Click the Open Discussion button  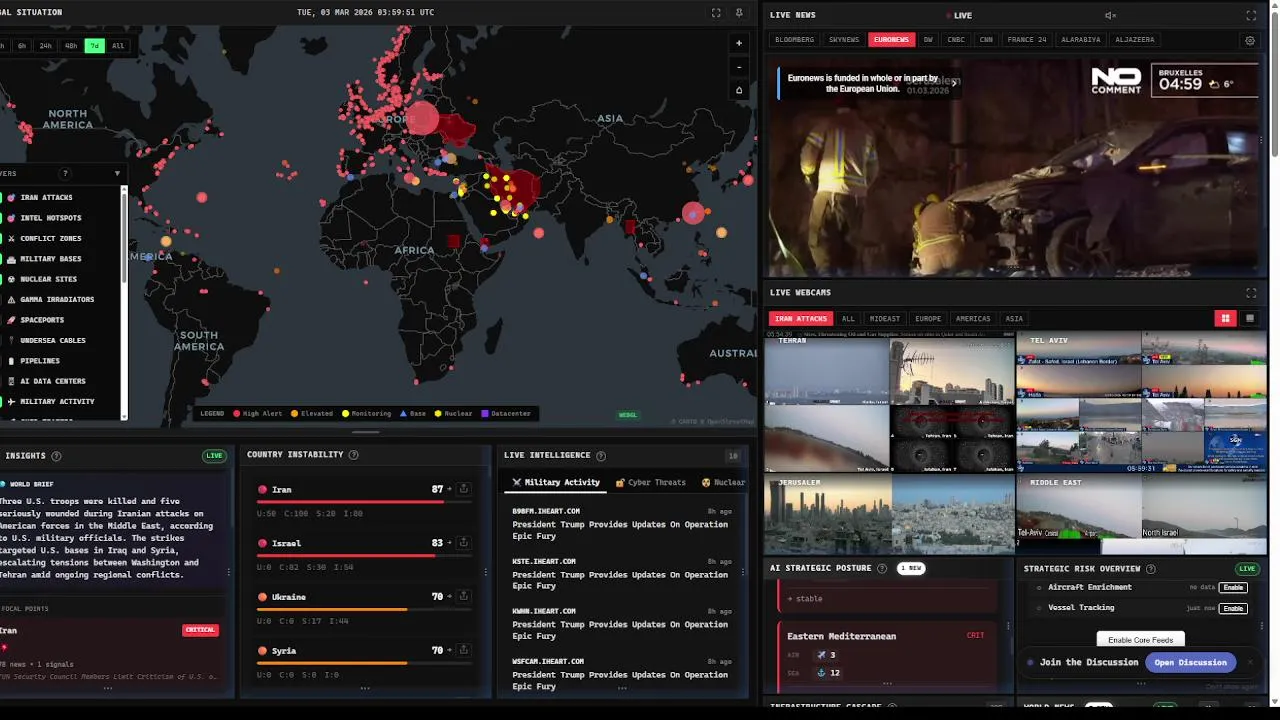(1190, 662)
